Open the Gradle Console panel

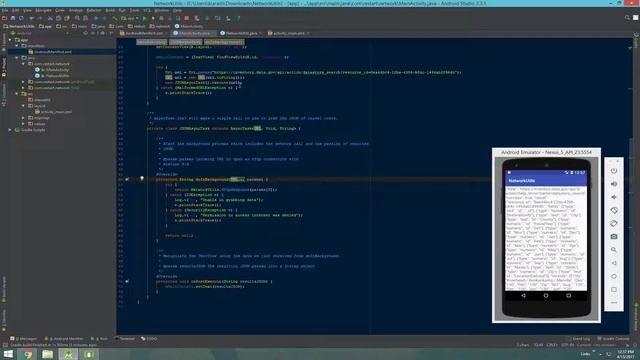pyautogui.click(x=613, y=339)
